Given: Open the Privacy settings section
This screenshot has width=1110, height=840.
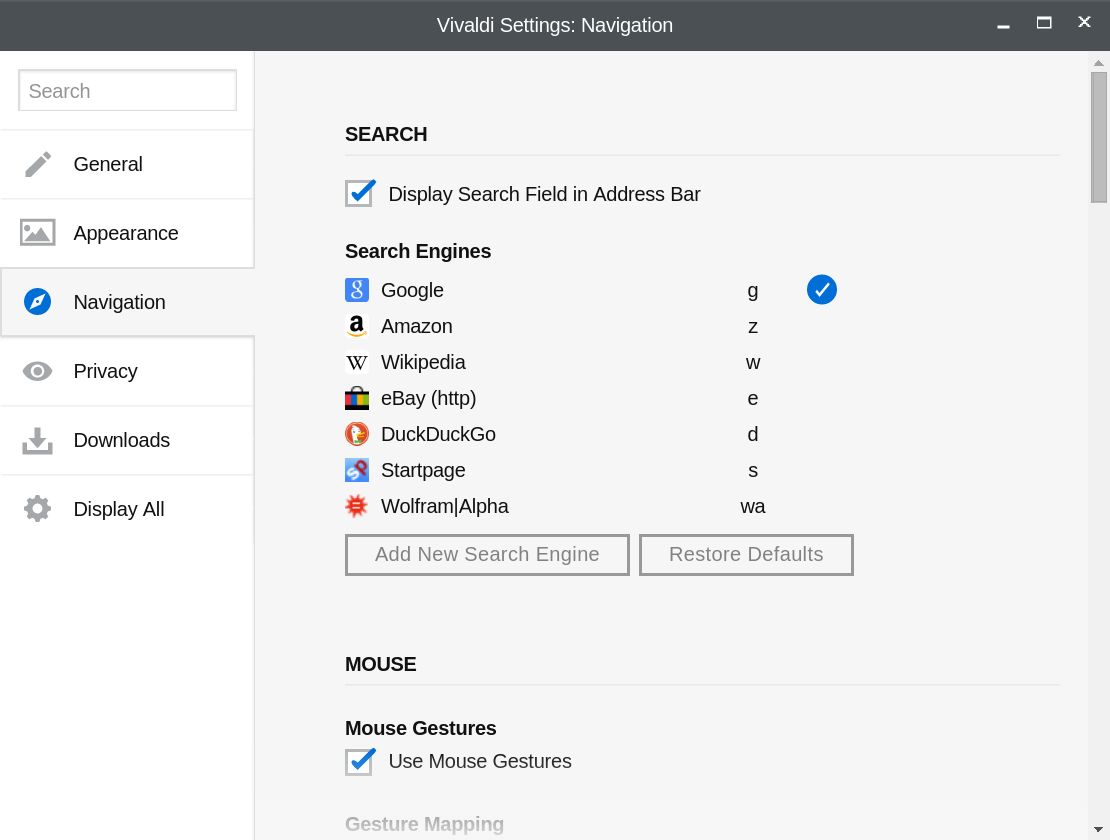Looking at the screenshot, I should pyautogui.click(x=105, y=371).
